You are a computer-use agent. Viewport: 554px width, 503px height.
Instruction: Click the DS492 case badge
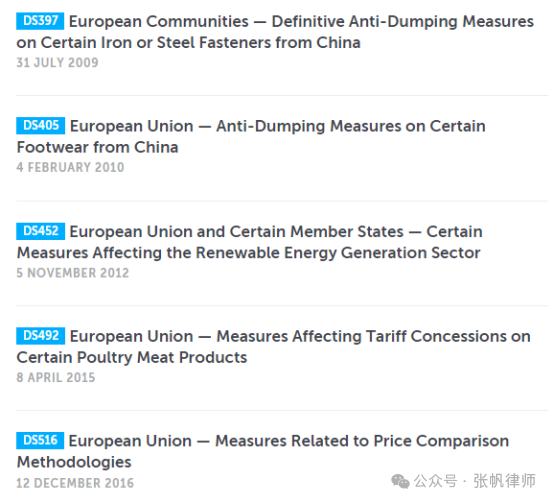tap(40, 336)
